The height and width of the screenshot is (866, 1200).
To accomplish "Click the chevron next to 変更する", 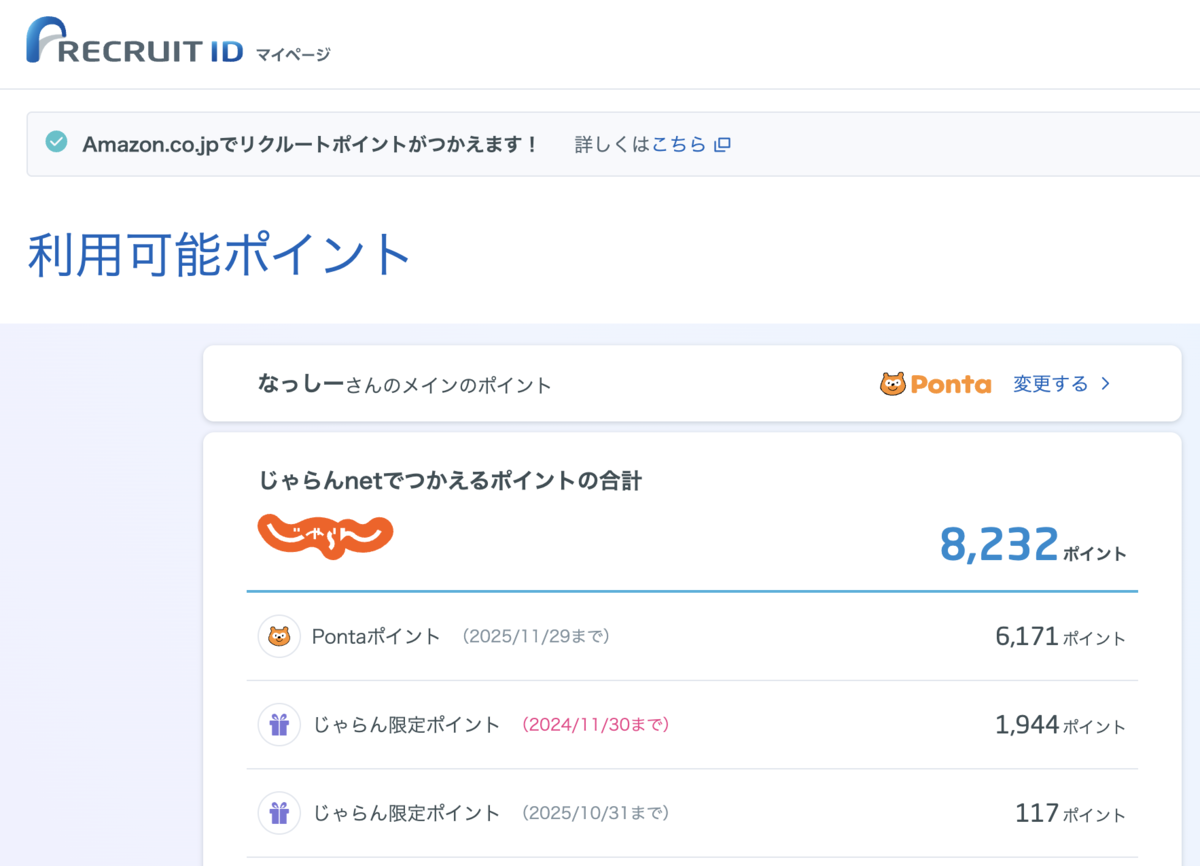I will [x=1105, y=384].
